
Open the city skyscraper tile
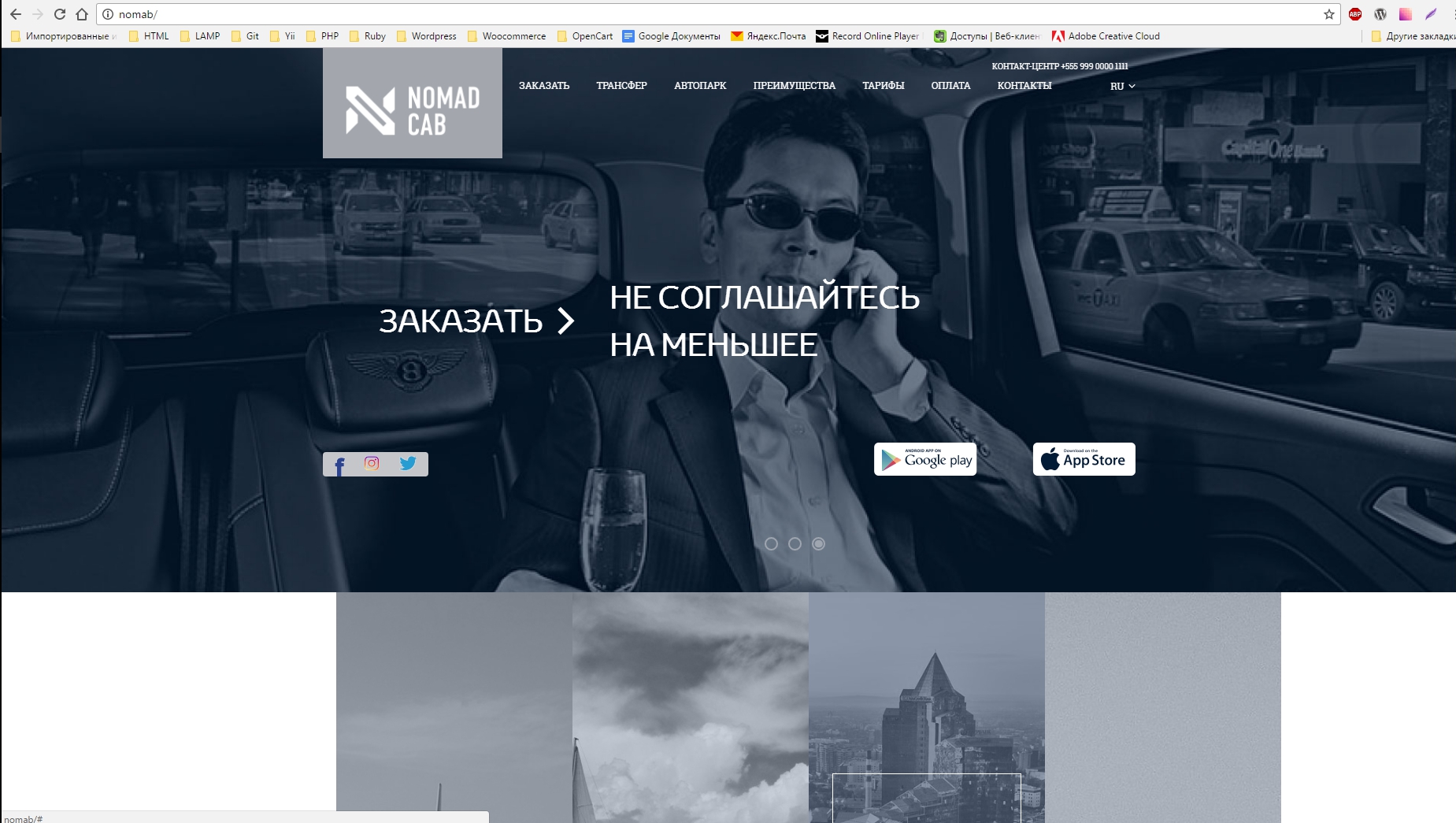click(x=927, y=707)
